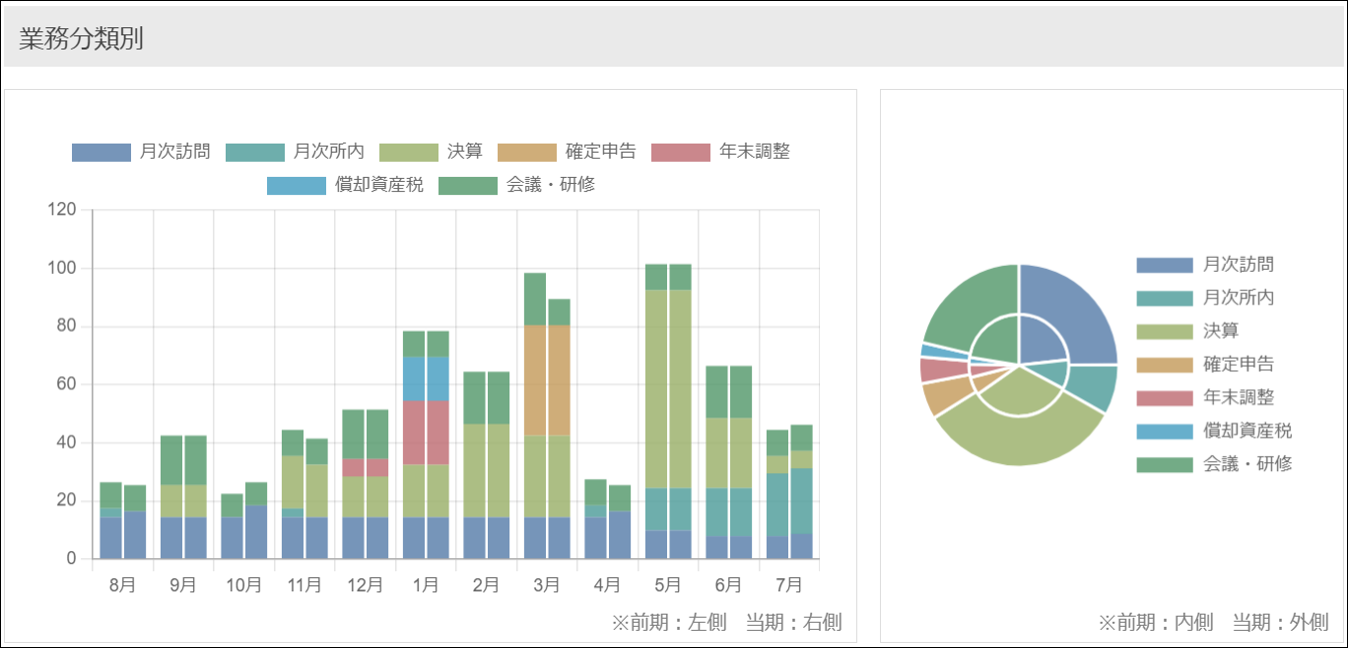Click the outer 決算 slice of the pie
This screenshot has height=648, width=1348.
[1018, 438]
